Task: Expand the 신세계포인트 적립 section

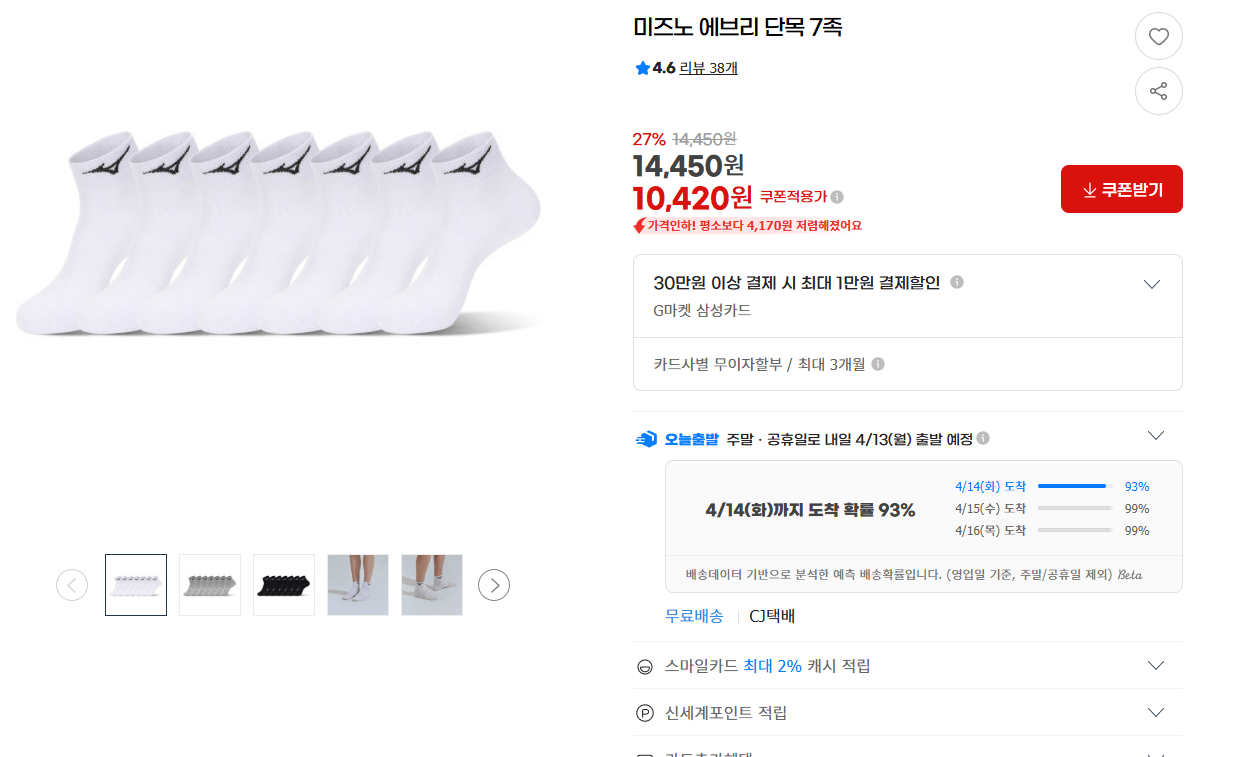Action: (1156, 712)
